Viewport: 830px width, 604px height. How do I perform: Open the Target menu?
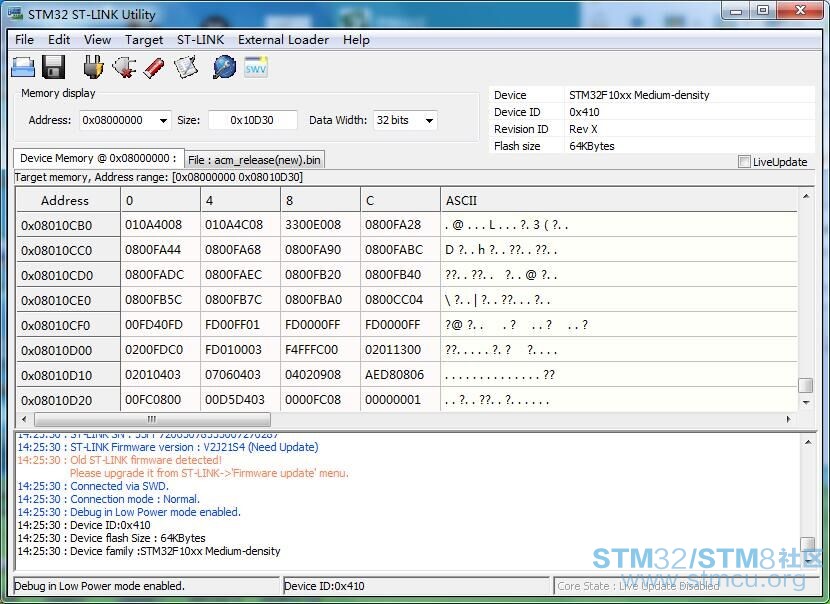(144, 40)
